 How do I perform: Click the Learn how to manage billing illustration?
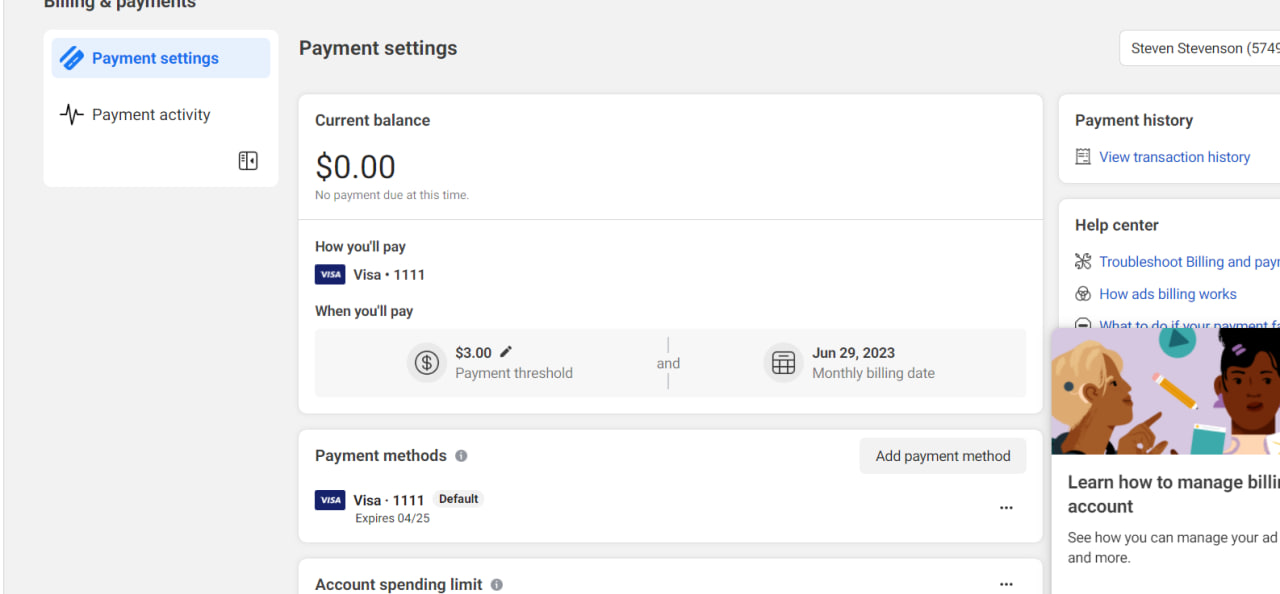(1165, 391)
